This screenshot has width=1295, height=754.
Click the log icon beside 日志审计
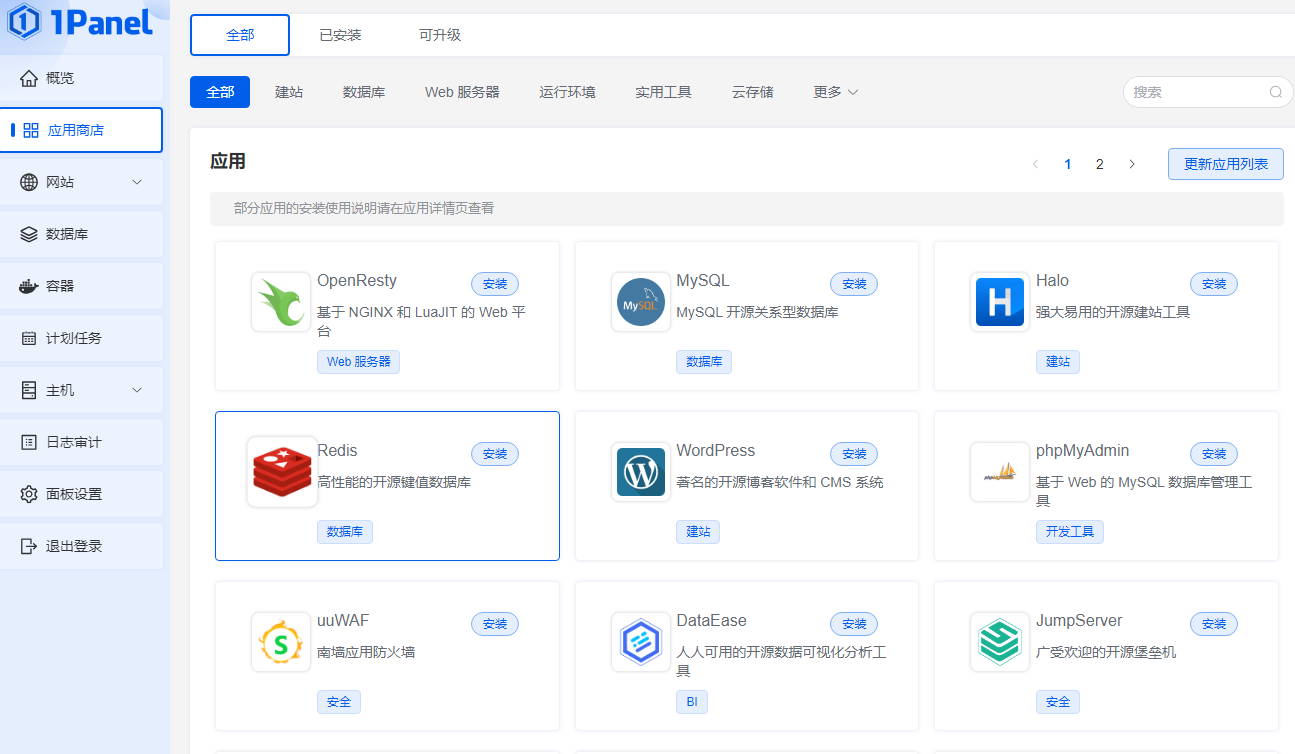tap(29, 442)
